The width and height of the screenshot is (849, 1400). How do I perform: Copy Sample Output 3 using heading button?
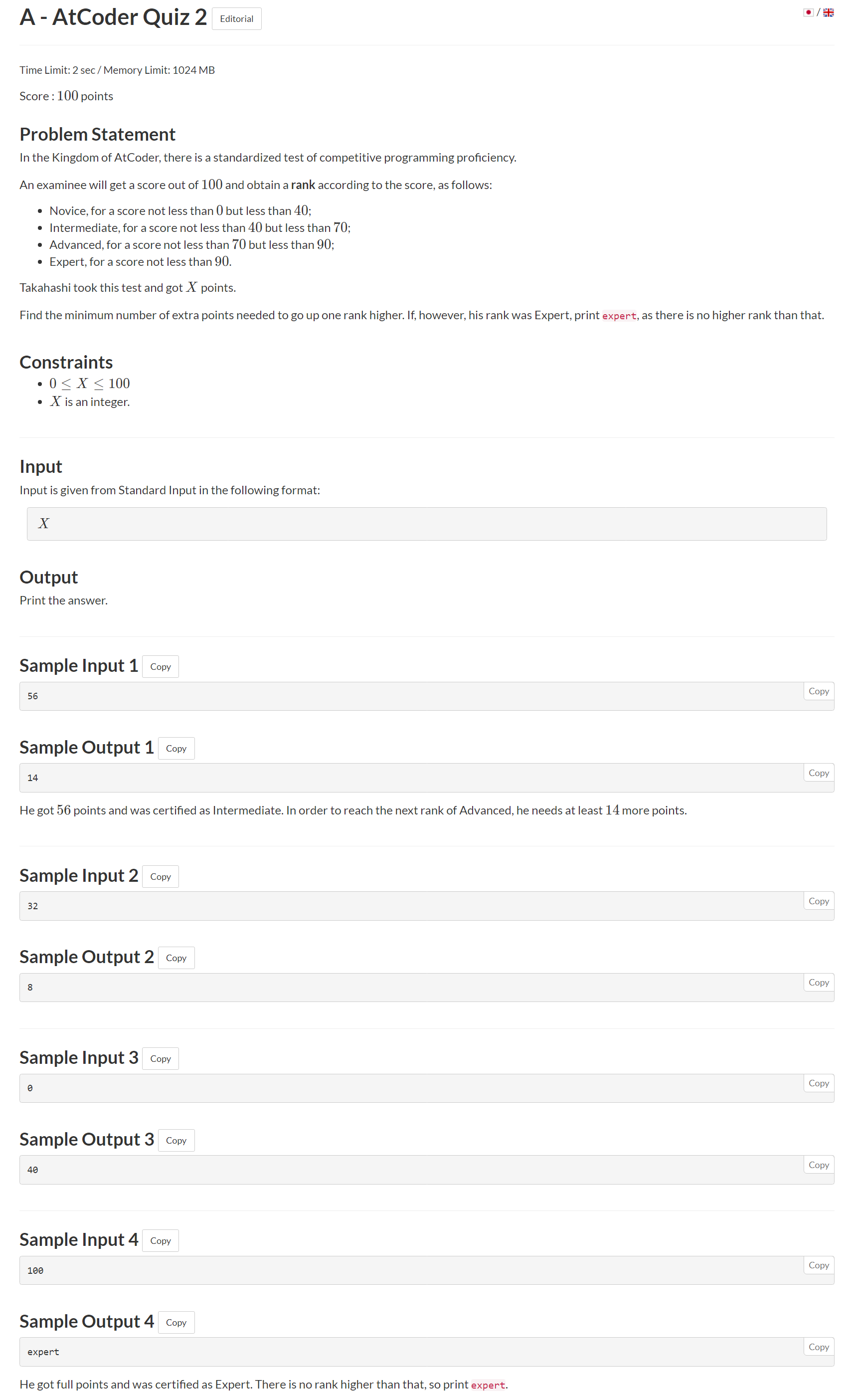point(176,1140)
